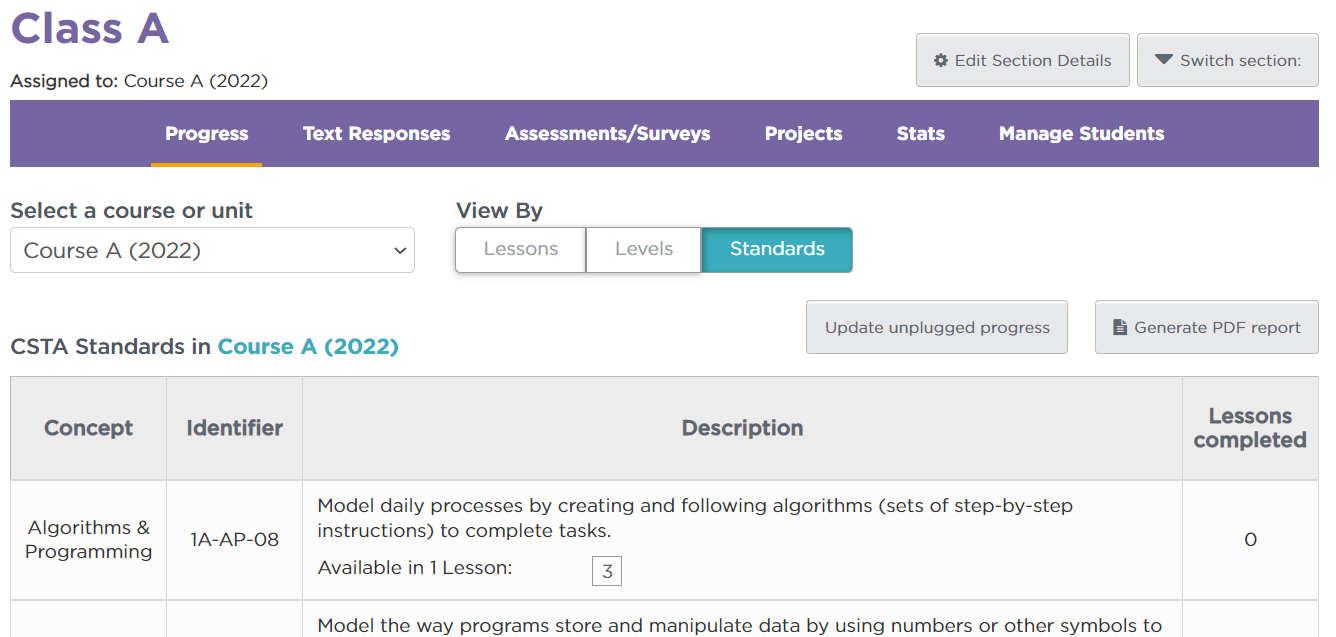Open the Switch section dropdown
The width and height of the screenshot is (1336, 637).
click(x=1227, y=60)
